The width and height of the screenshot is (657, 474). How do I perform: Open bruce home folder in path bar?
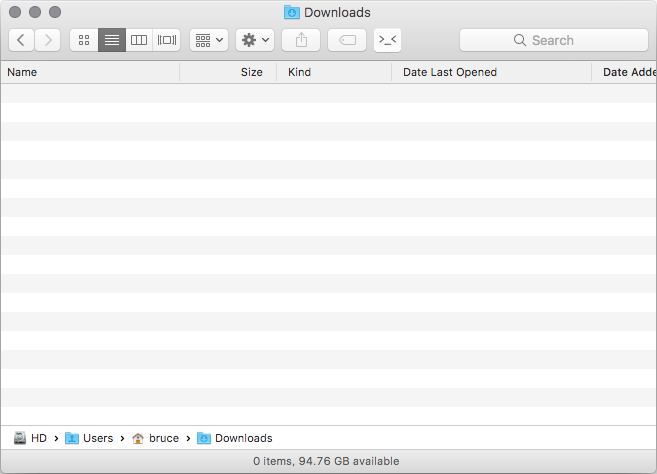click(155, 438)
